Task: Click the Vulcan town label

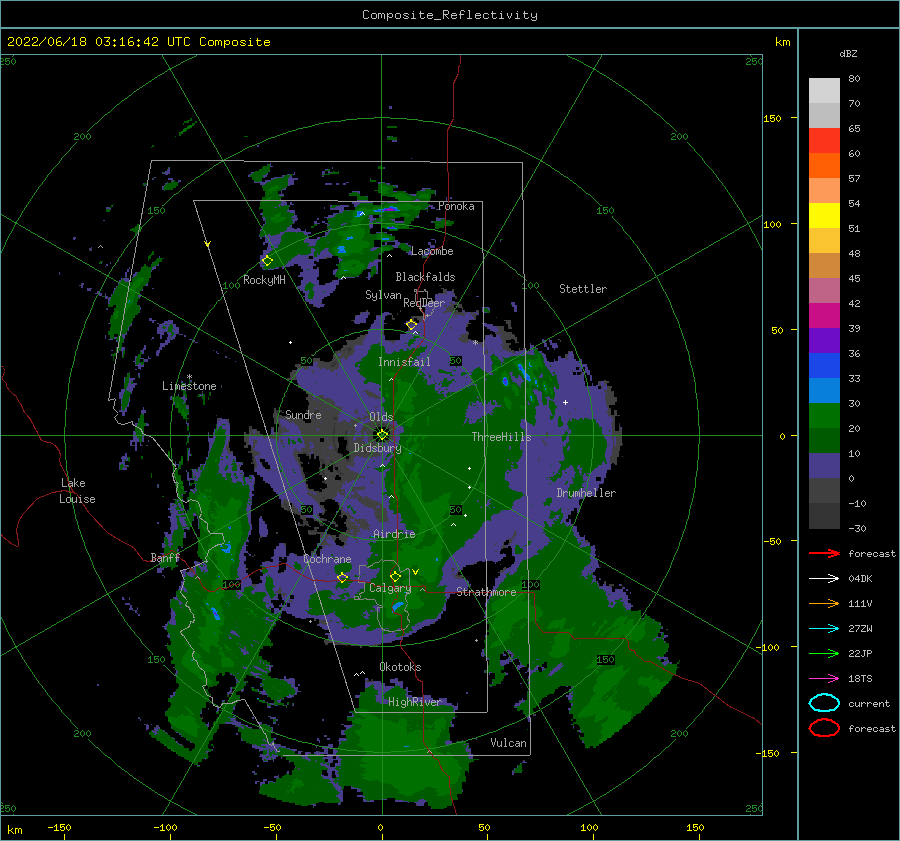Action: coord(508,743)
